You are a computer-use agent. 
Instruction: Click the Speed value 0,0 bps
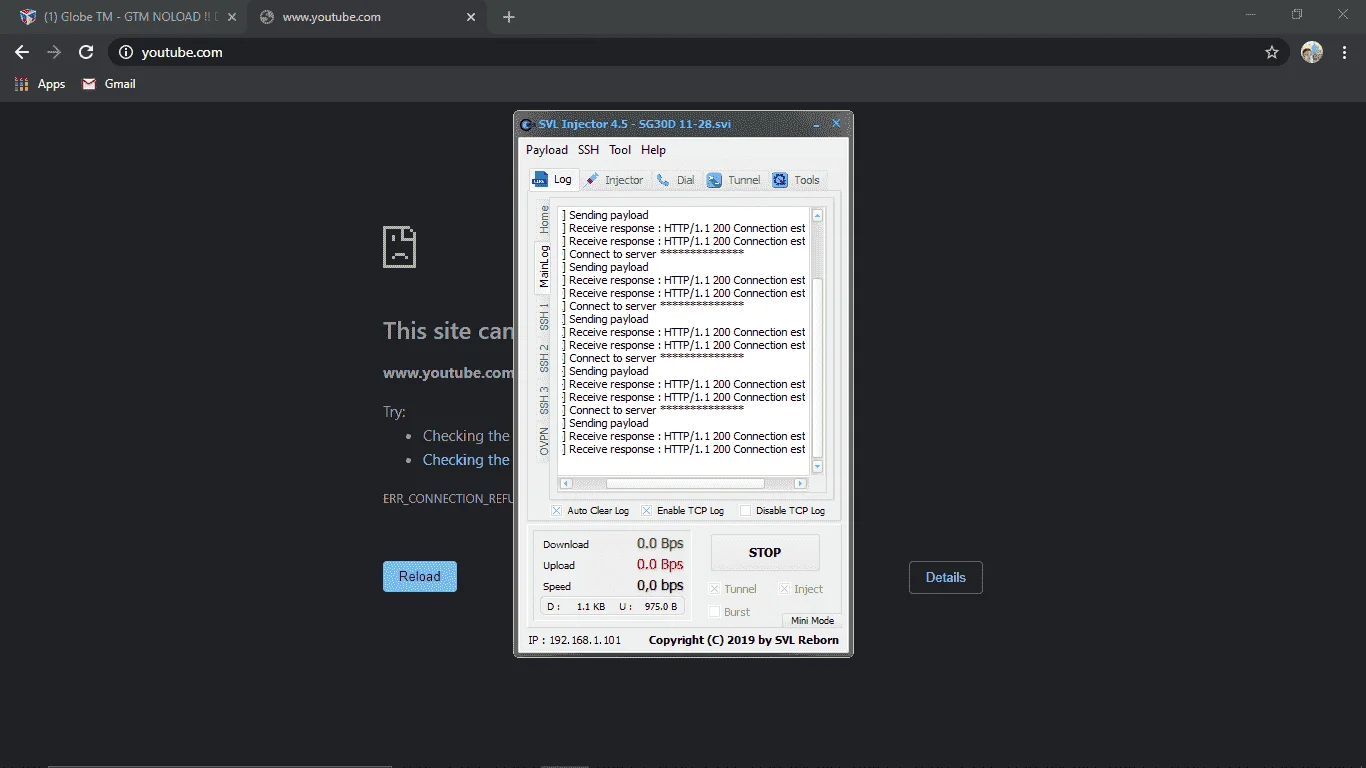click(x=660, y=586)
